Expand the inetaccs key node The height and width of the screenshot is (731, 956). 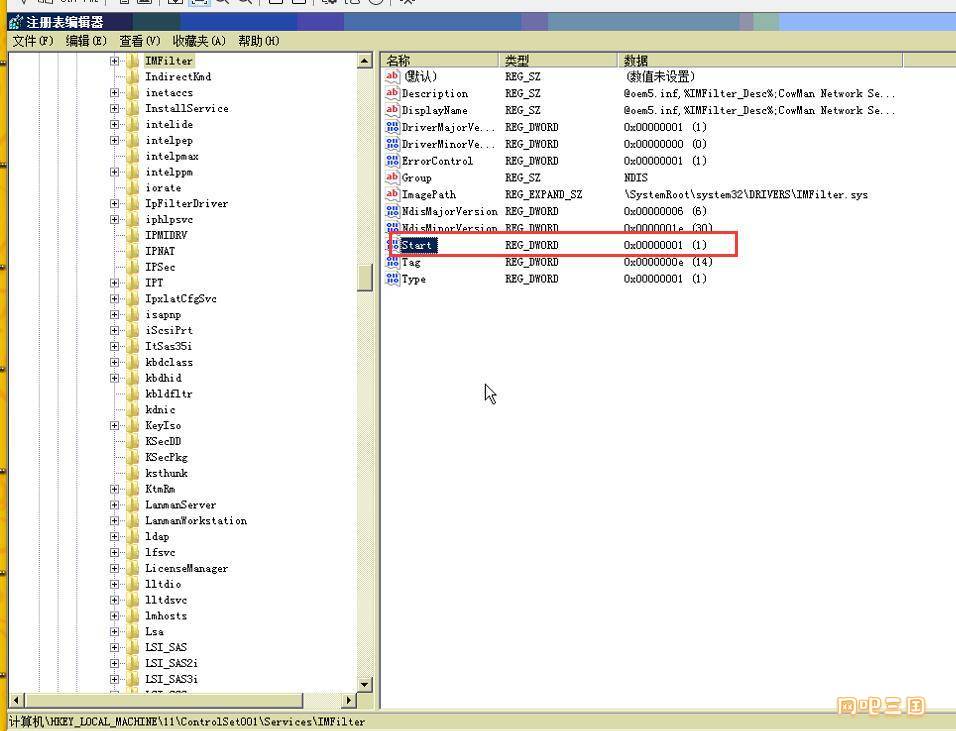114,92
